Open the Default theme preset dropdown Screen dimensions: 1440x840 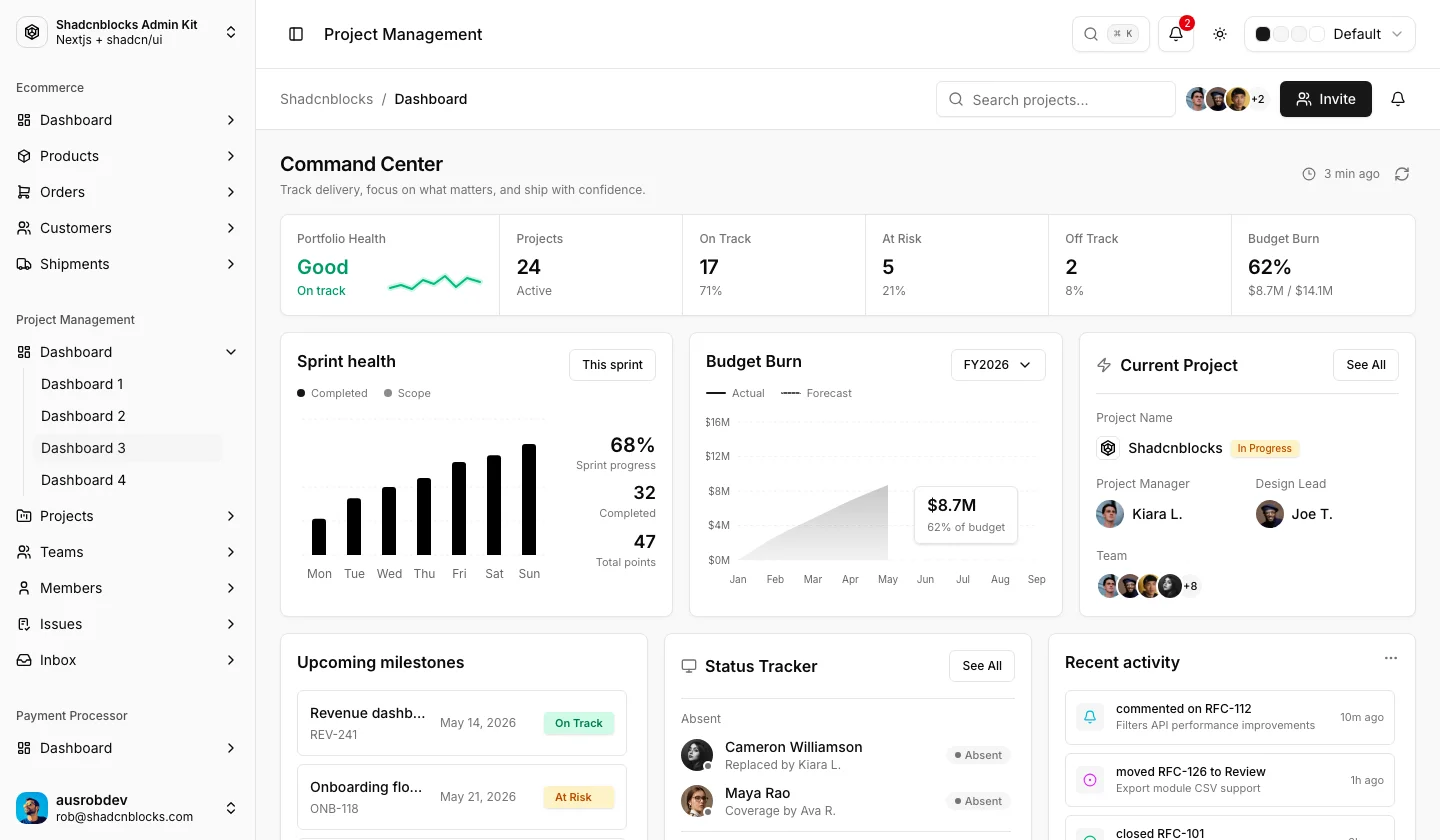coord(1330,34)
